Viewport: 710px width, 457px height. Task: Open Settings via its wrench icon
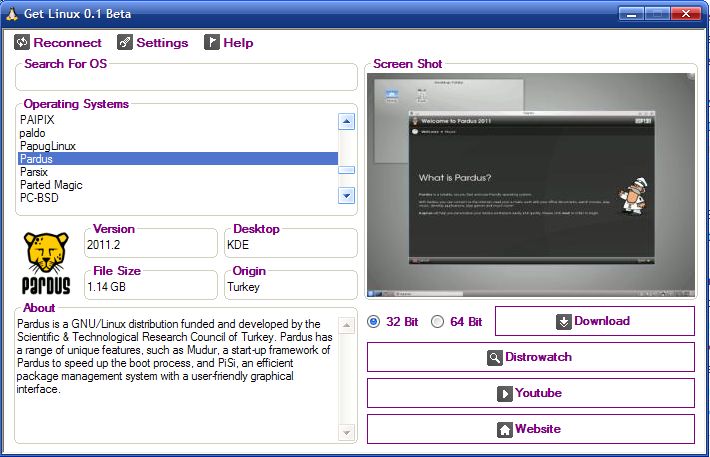125,42
